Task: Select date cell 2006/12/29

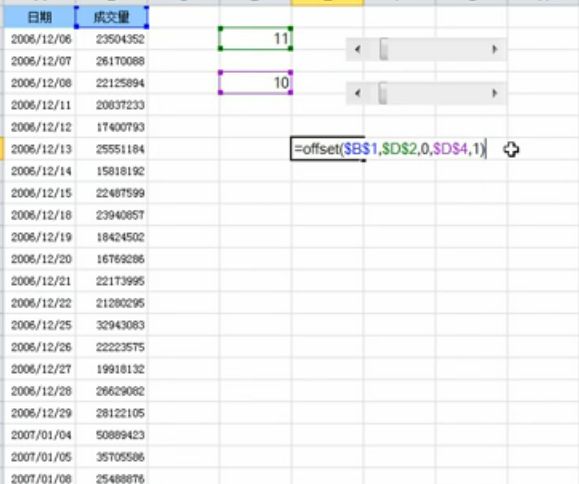Action: click(40, 413)
